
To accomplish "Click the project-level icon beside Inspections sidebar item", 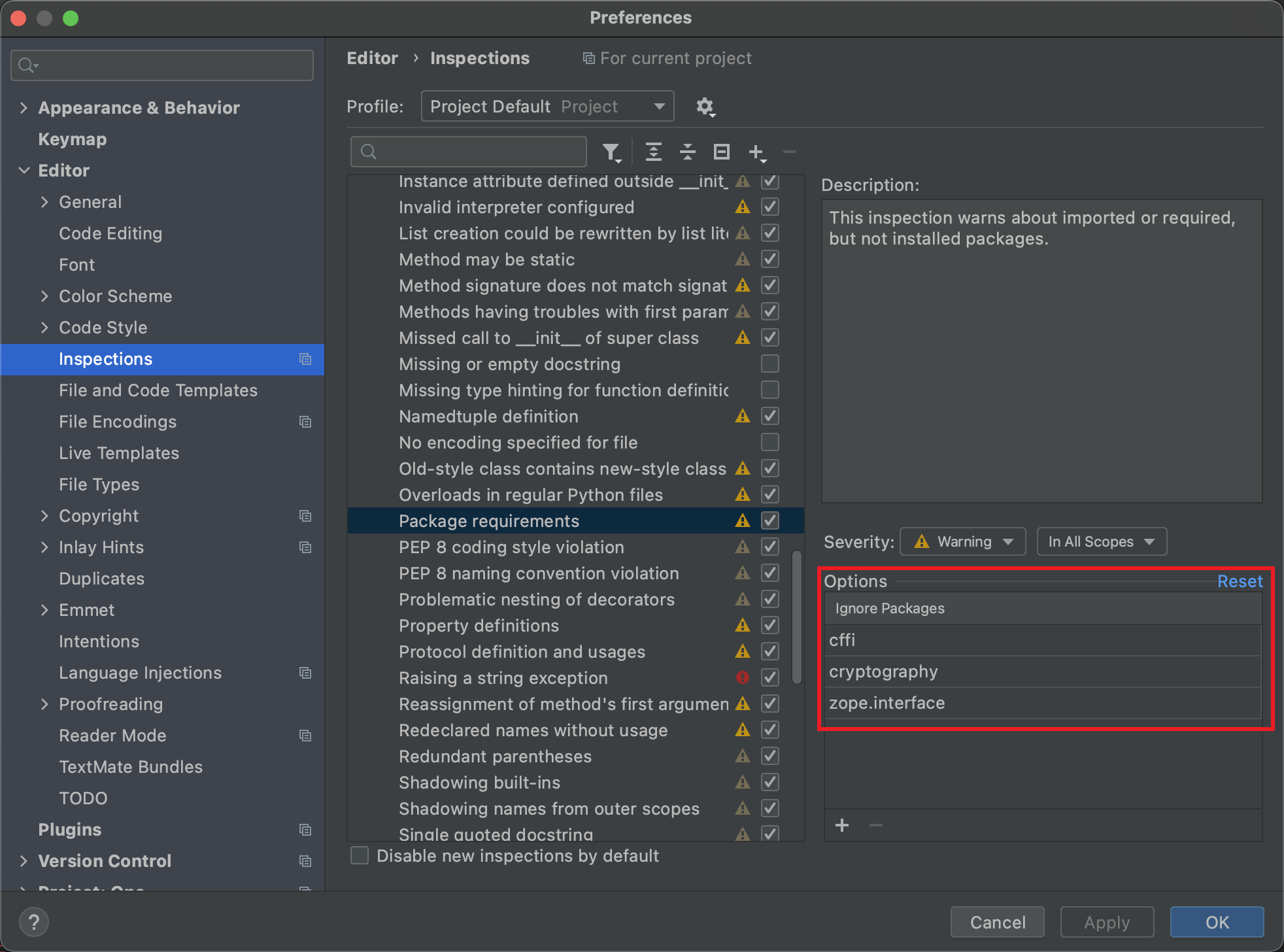I will click(305, 359).
